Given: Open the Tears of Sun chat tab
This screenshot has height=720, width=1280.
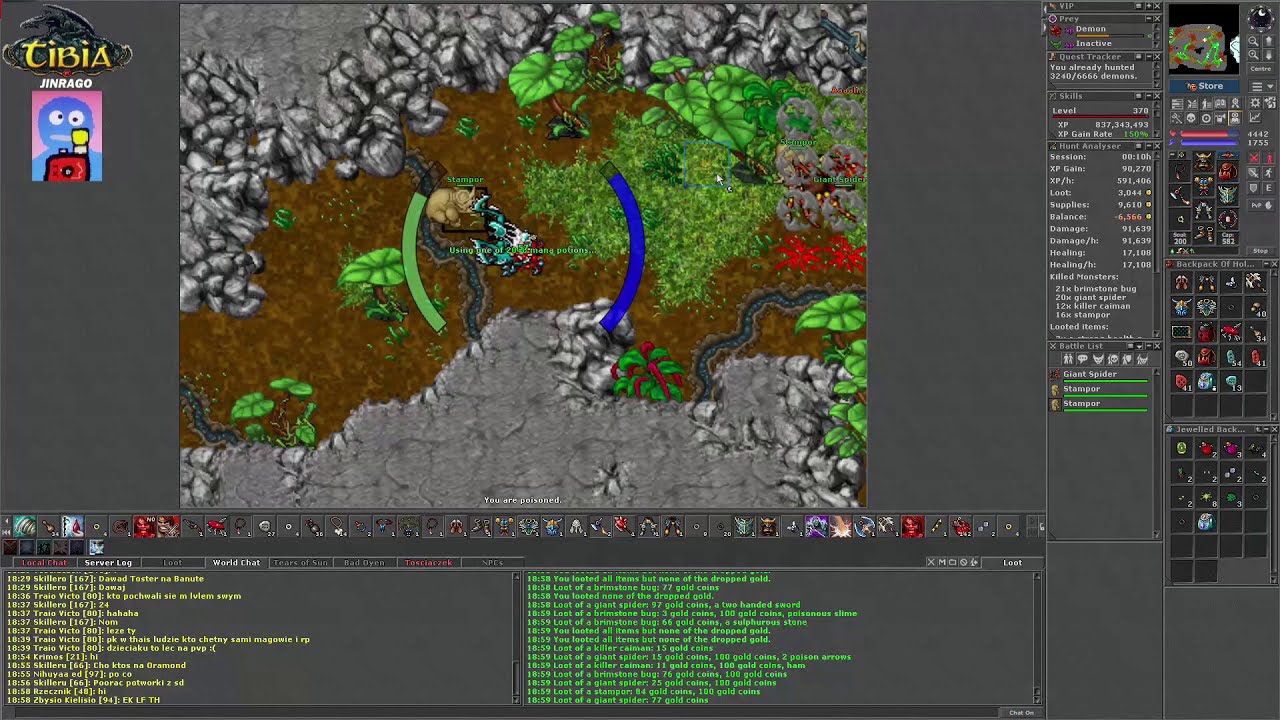Looking at the screenshot, I should (300, 563).
